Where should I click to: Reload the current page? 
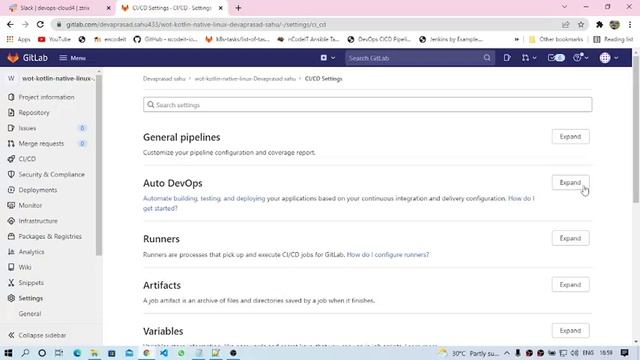click(40, 24)
